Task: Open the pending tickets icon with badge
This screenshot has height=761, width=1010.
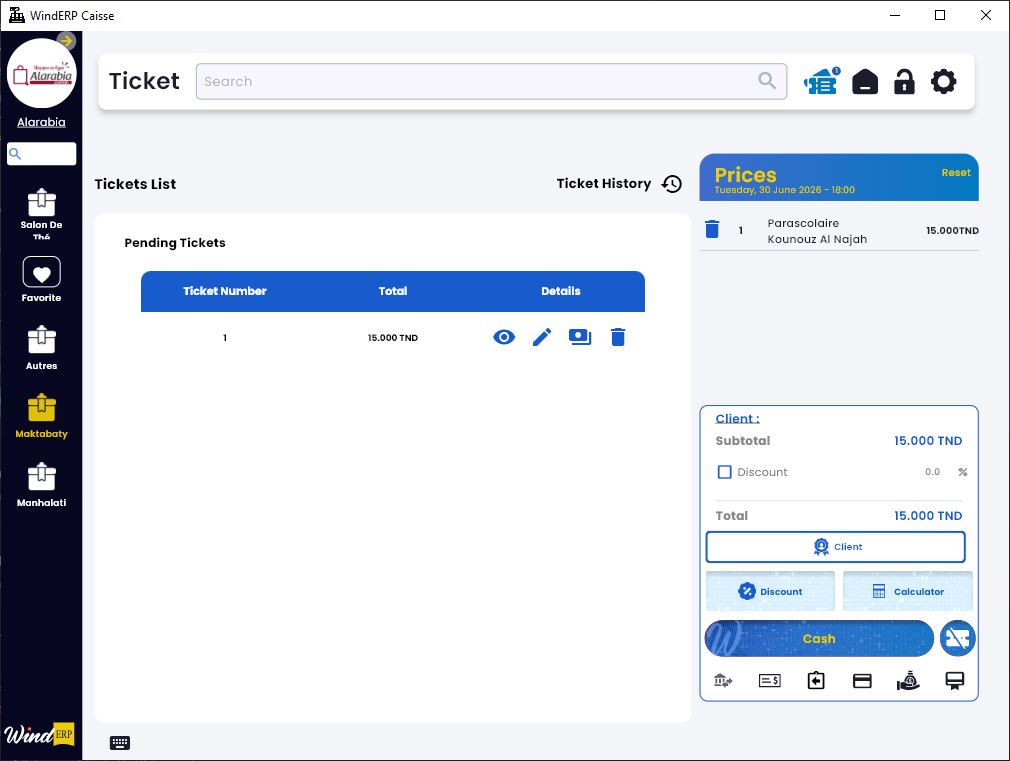Action: coord(821,81)
